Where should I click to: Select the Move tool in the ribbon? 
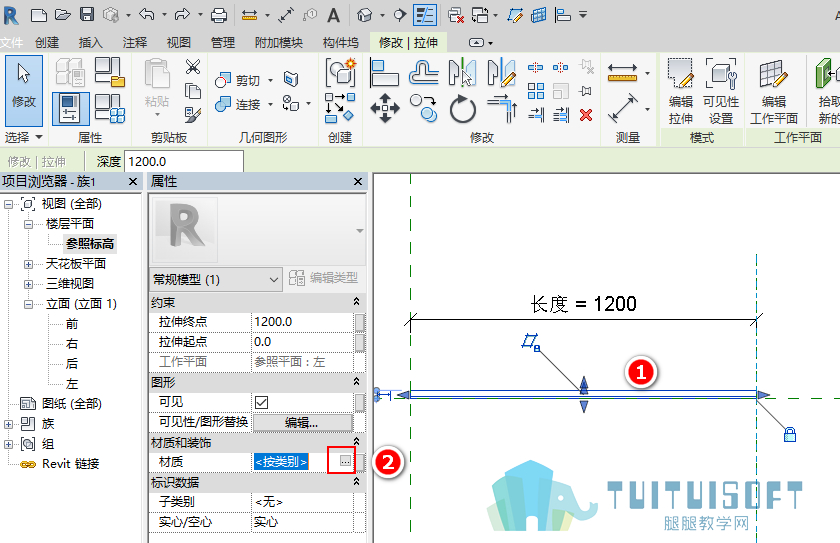click(385, 108)
